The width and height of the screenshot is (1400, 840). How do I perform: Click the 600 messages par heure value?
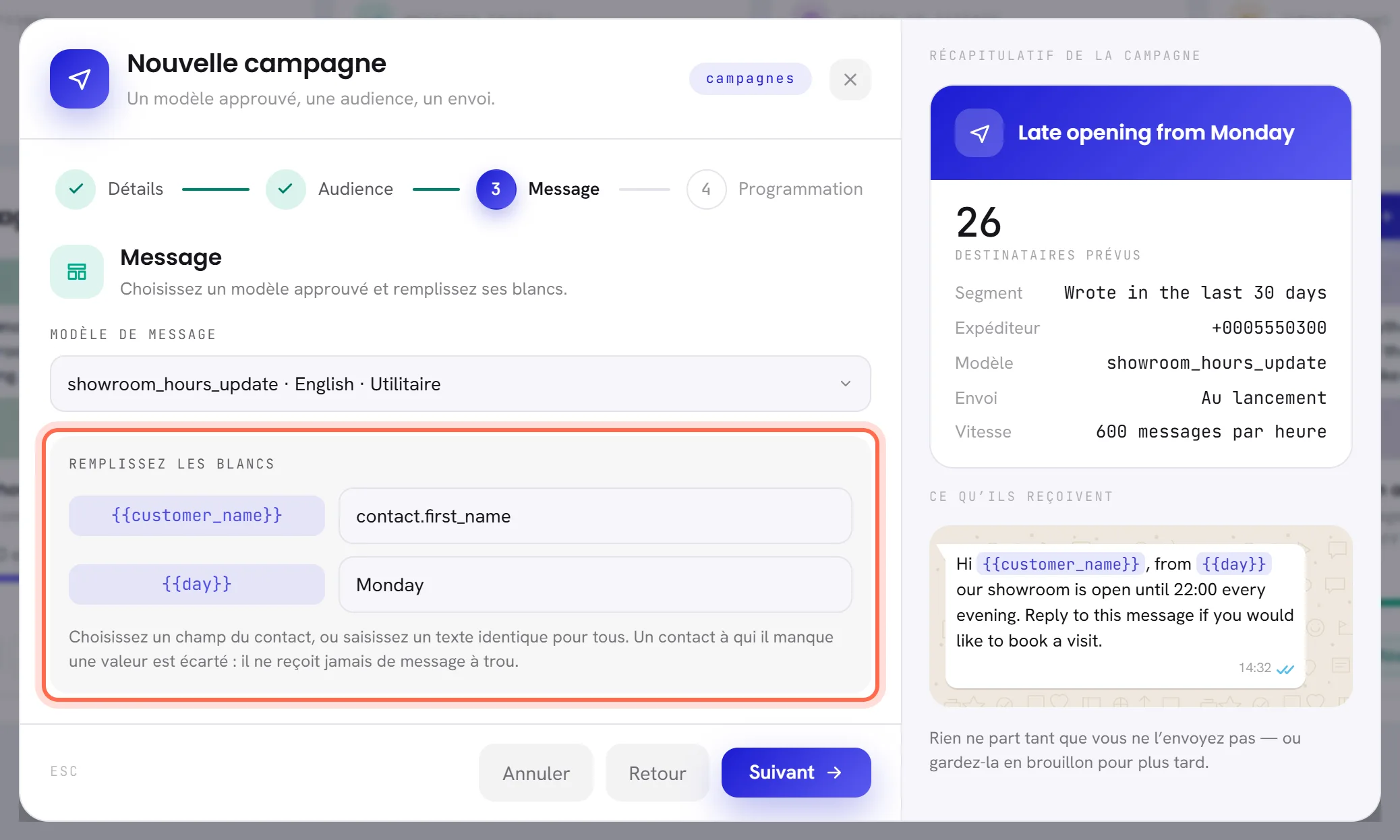1211,431
